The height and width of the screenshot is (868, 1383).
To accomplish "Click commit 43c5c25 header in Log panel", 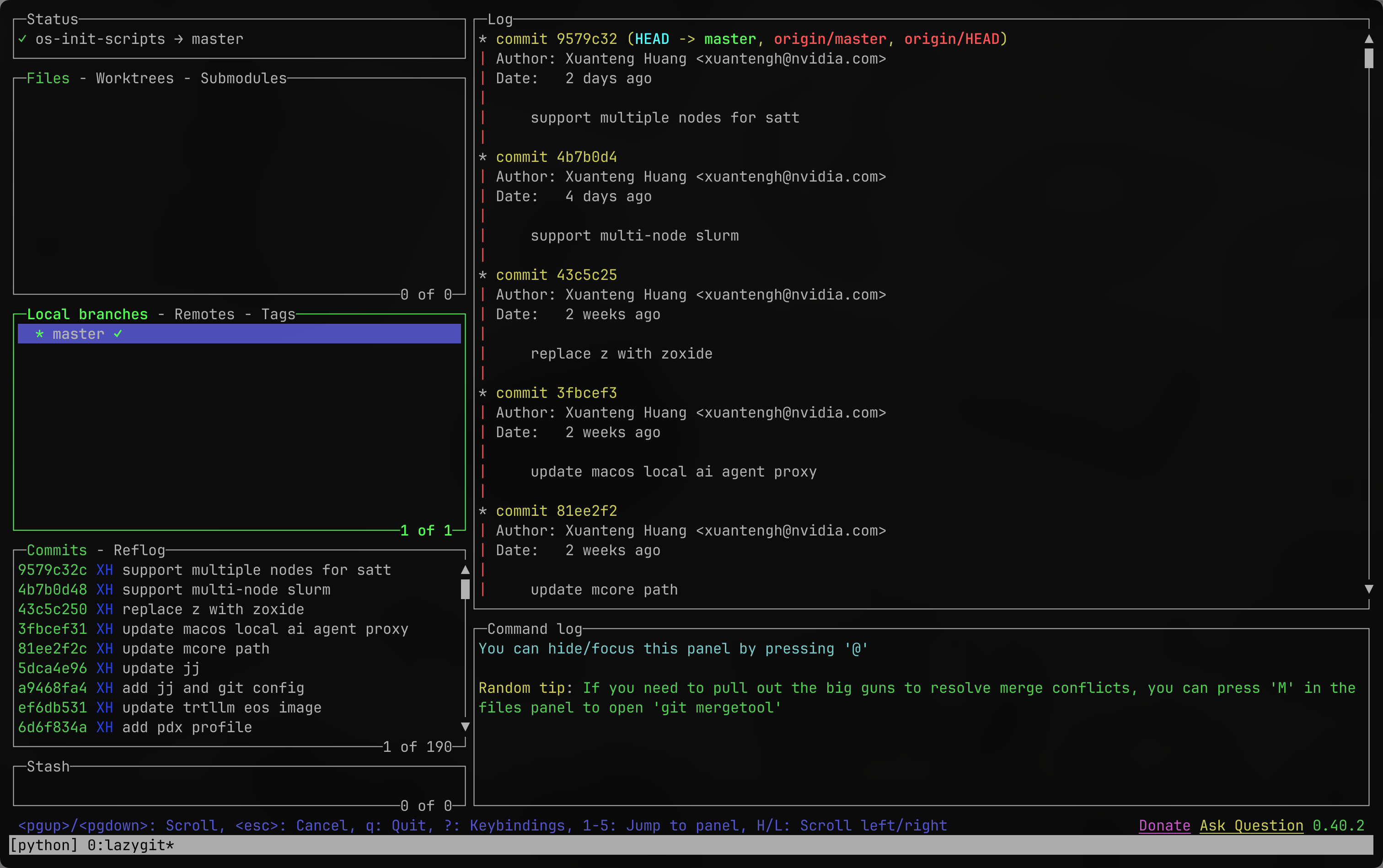I will pos(556,274).
